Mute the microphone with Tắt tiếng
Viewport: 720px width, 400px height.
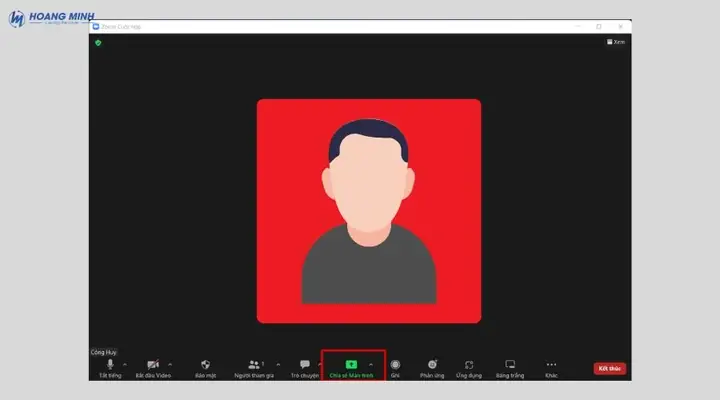(110, 368)
